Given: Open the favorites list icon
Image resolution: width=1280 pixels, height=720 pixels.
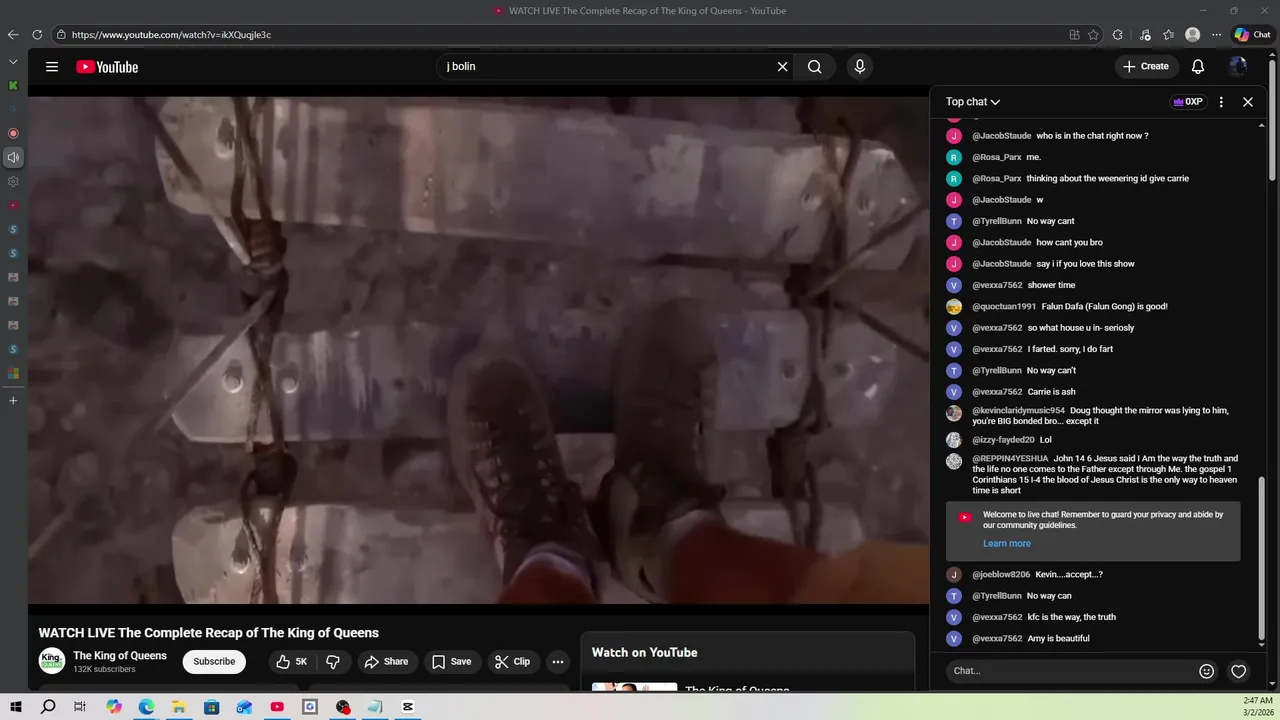Looking at the screenshot, I should click(x=1168, y=35).
